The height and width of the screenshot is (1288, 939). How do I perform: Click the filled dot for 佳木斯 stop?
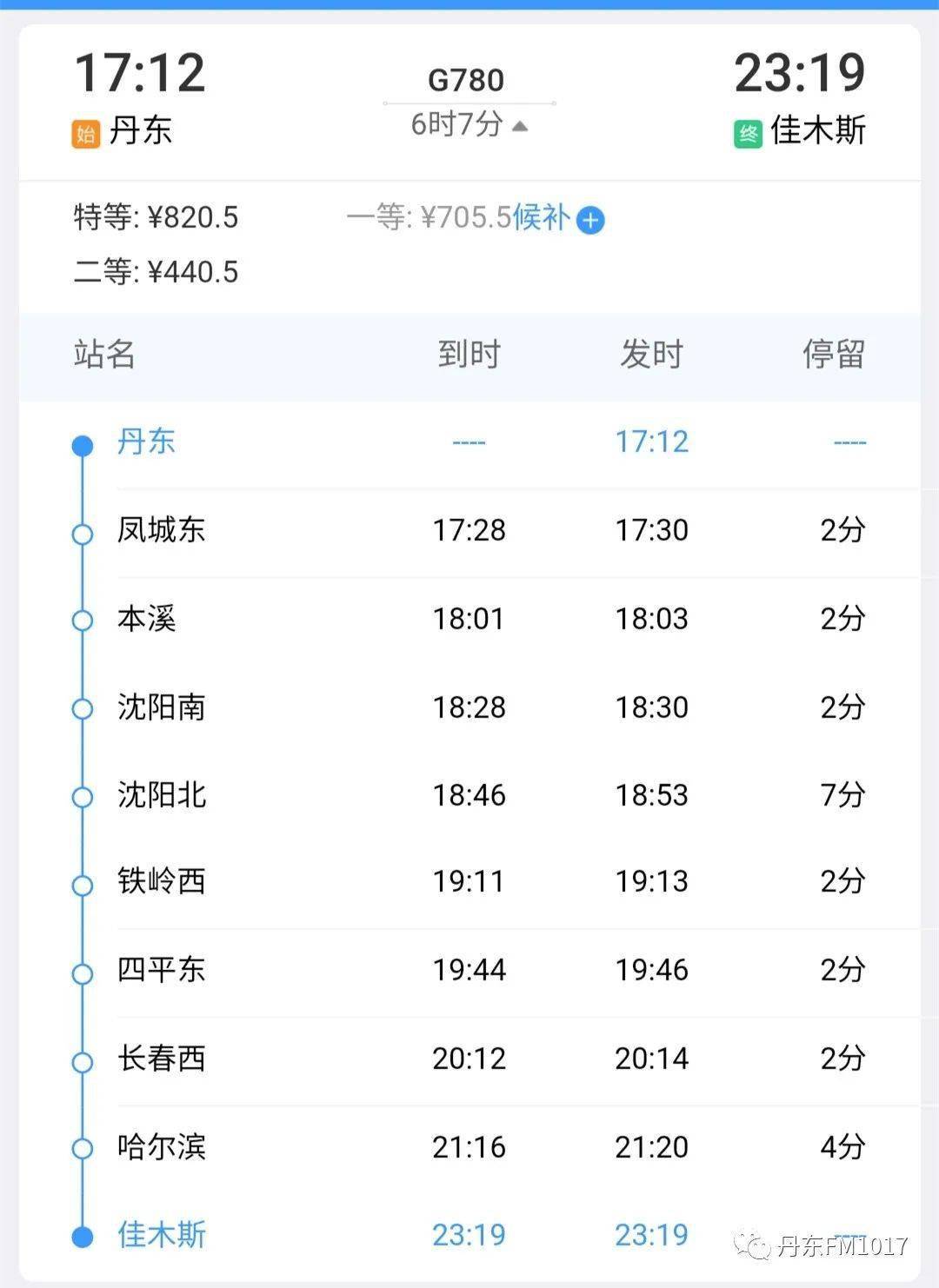pyautogui.click(x=83, y=1237)
